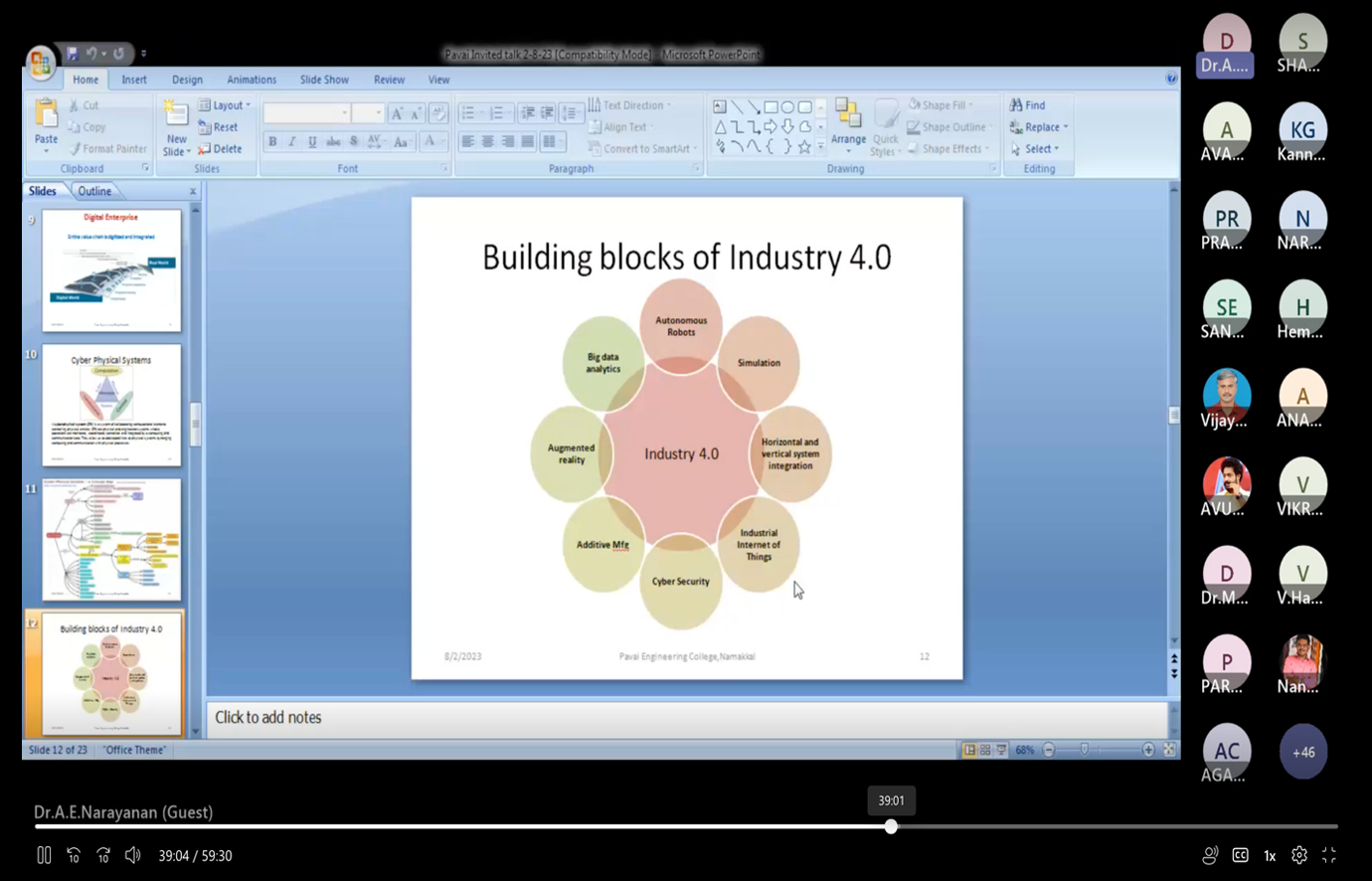Screen dimensions: 1372x881
Task: Open the 1x playback speed menu
Action: point(1270,855)
